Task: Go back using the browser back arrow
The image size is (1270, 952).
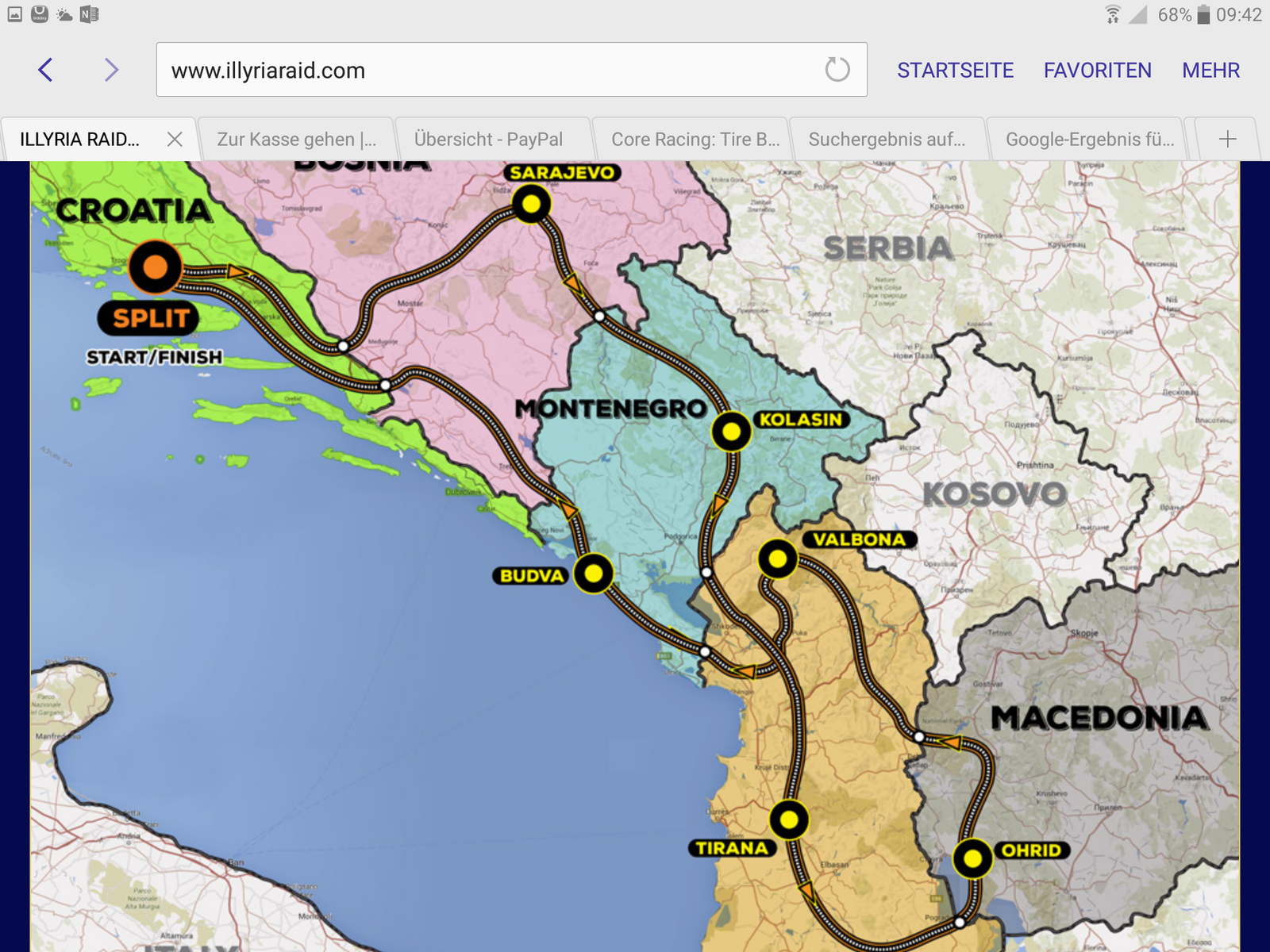Action: coord(46,70)
